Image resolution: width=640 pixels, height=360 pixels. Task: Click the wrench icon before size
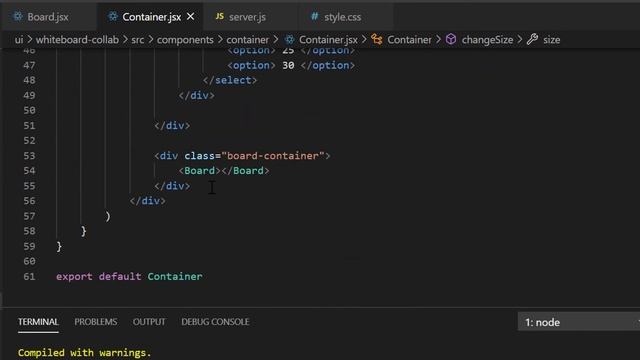(x=532, y=40)
